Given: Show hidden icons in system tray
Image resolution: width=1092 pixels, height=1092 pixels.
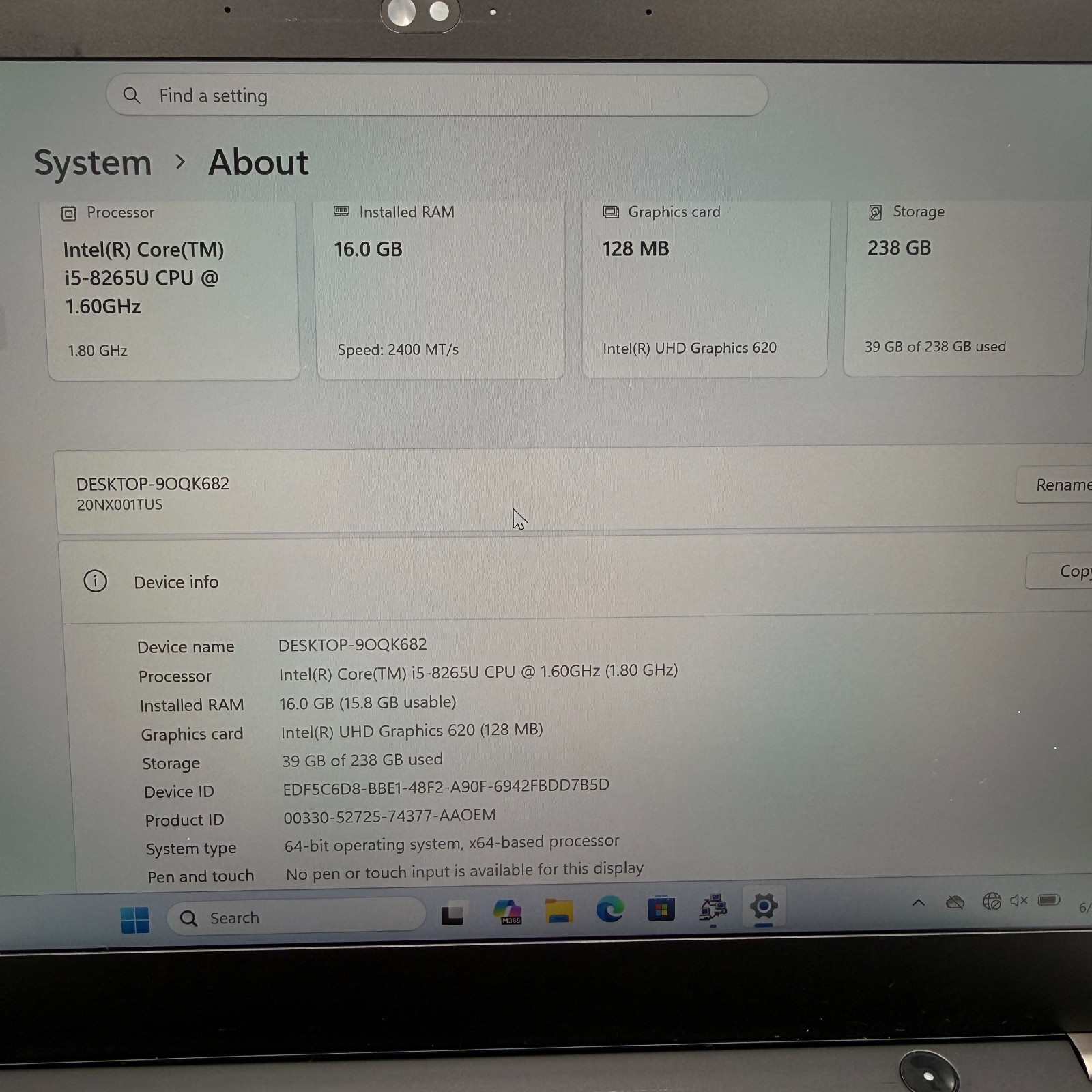Looking at the screenshot, I should [919, 902].
